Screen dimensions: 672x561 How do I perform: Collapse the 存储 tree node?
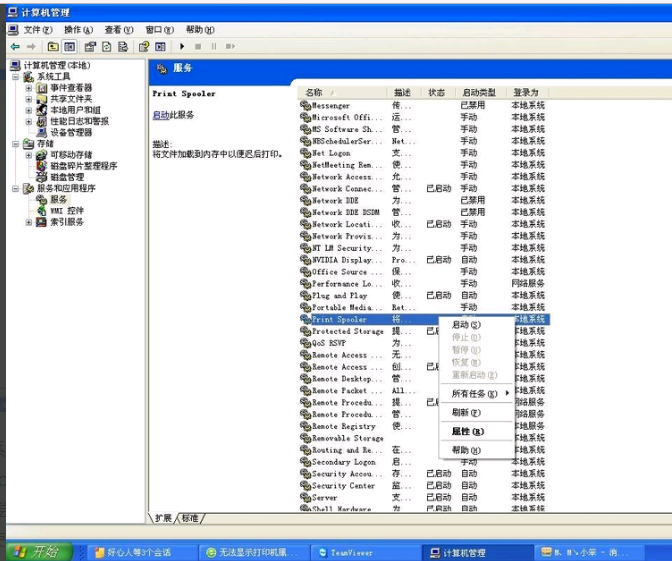16,144
